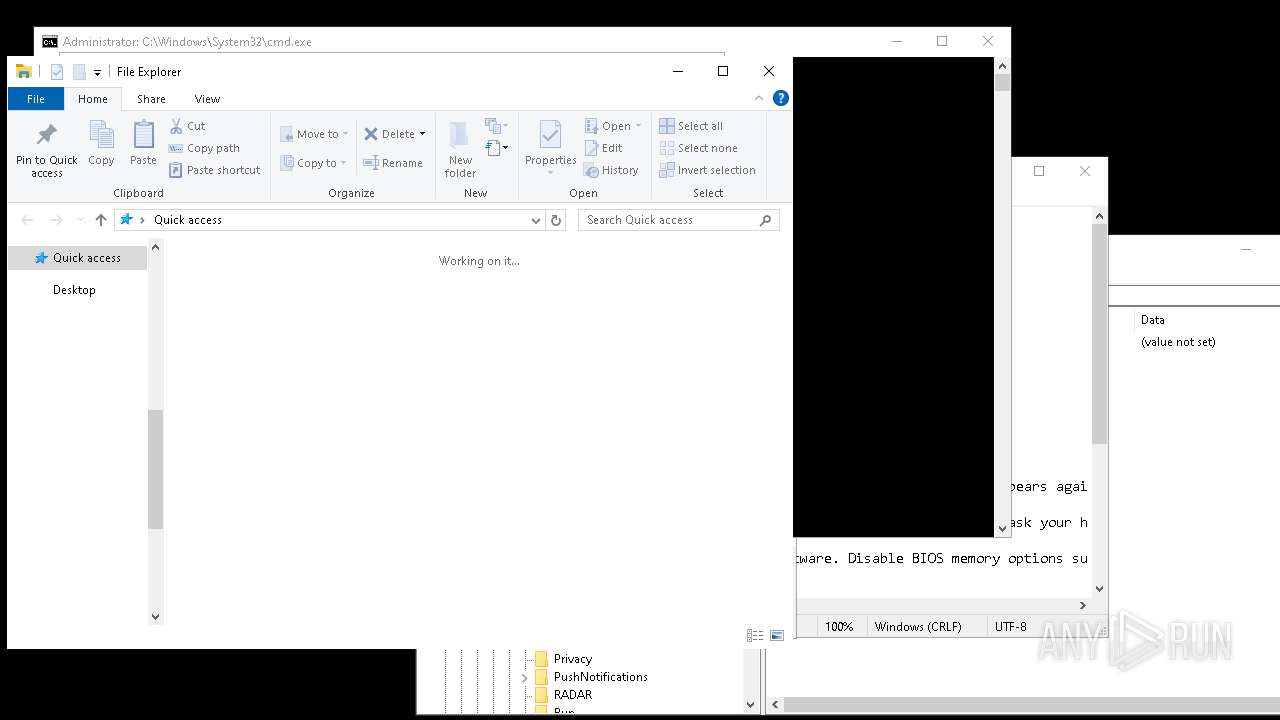Switch to the Share tab
This screenshot has height=720, width=1280.
click(x=151, y=99)
